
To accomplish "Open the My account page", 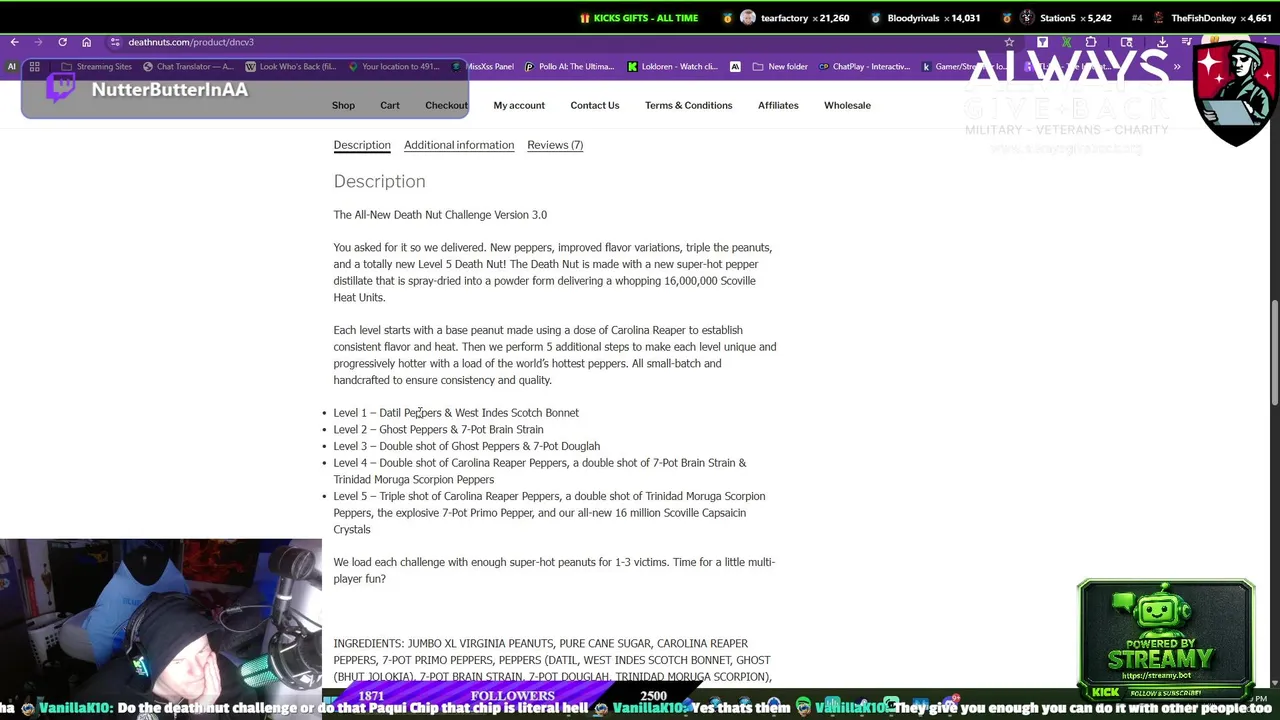I will click(x=519, y=105).
